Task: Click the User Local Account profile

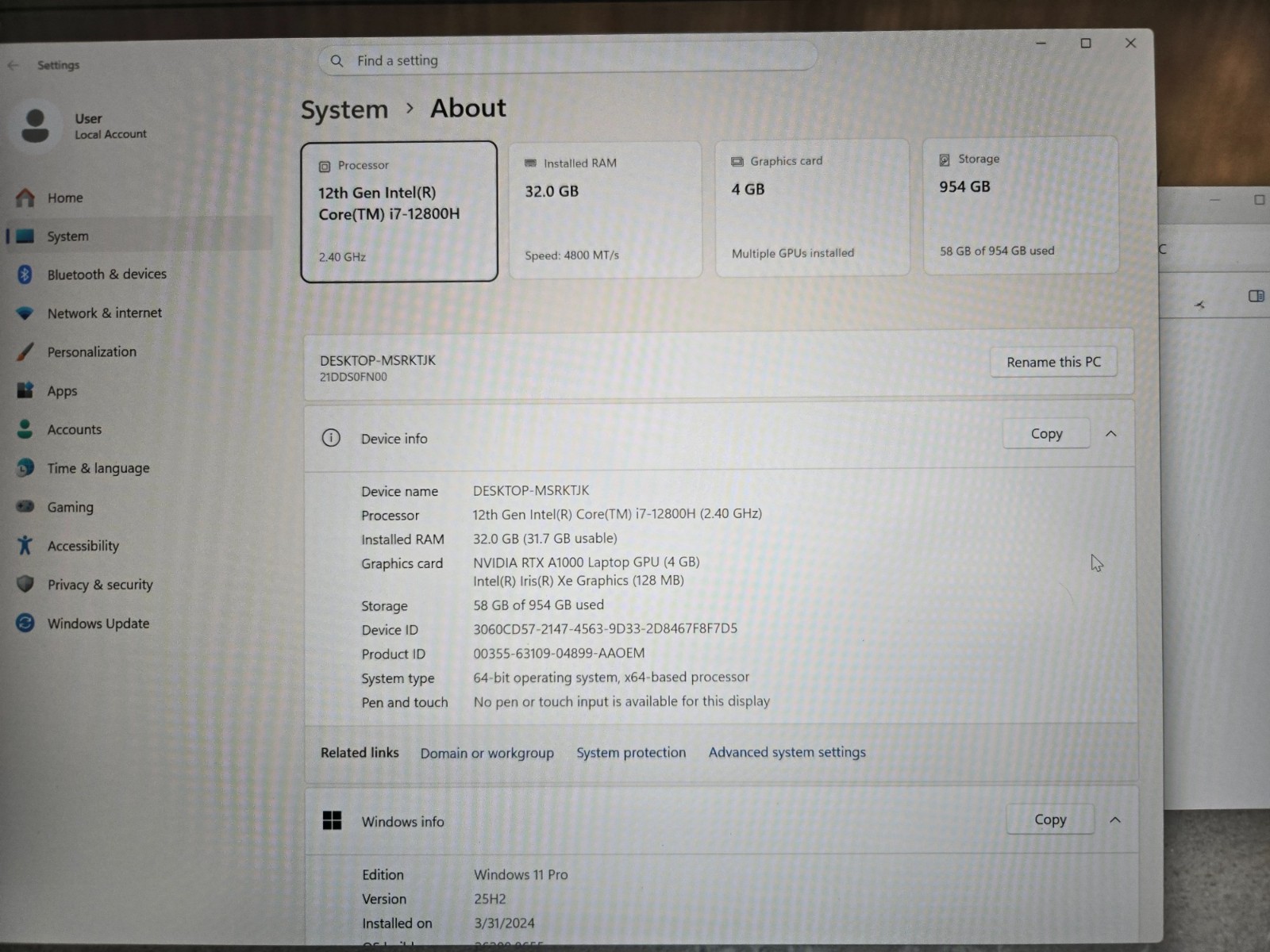Action: (79, 125)
